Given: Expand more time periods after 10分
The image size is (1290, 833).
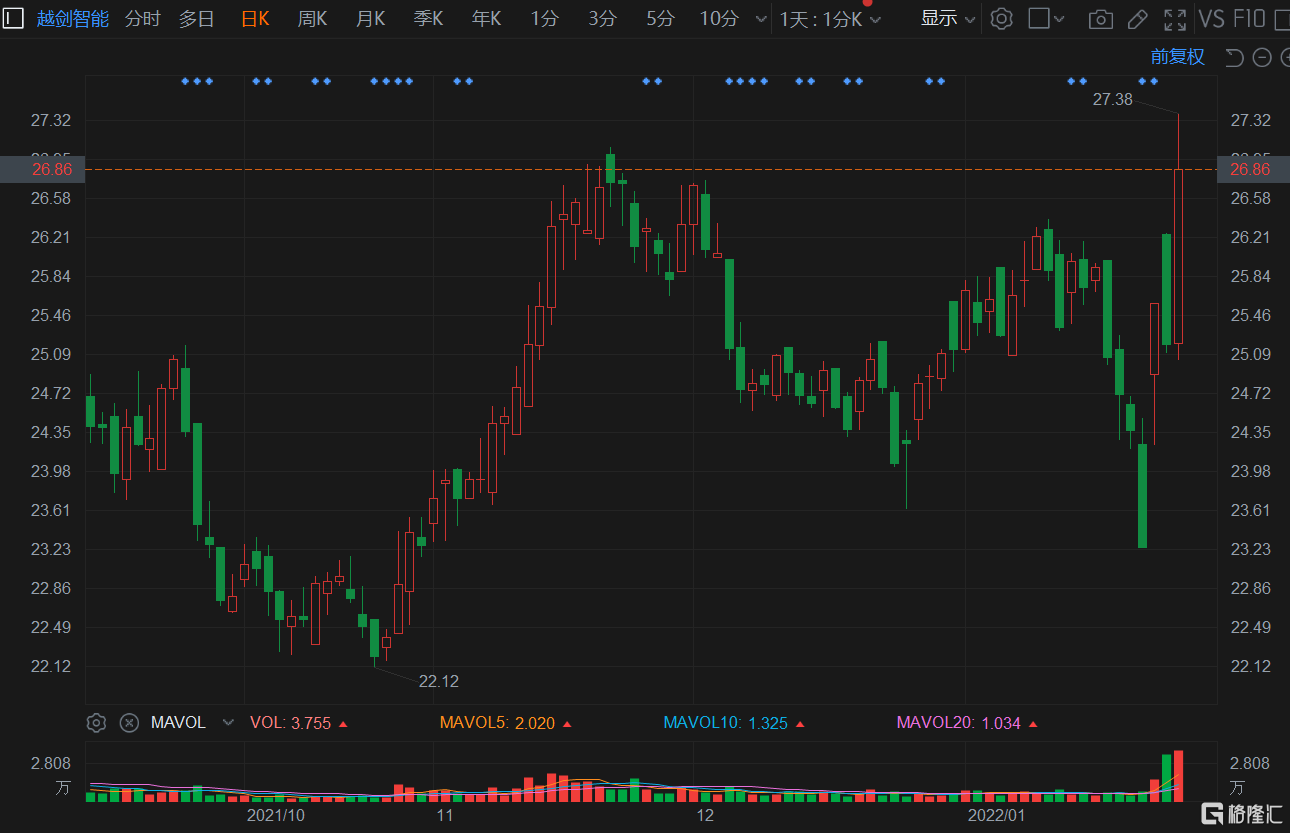Looking at the screenshot, I should [x=761, y=19].
